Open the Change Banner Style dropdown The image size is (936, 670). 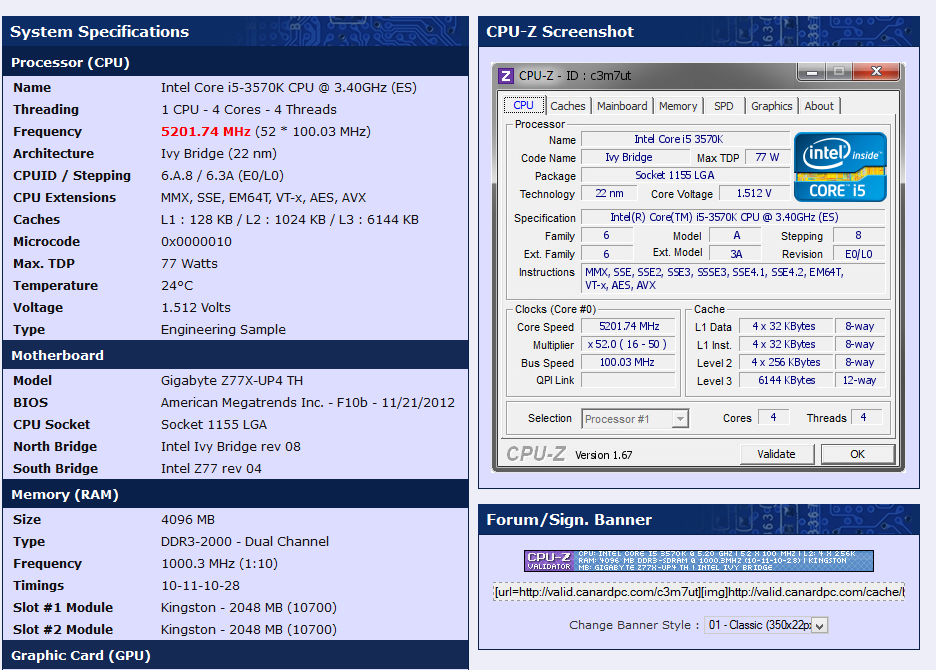(766, 625)
